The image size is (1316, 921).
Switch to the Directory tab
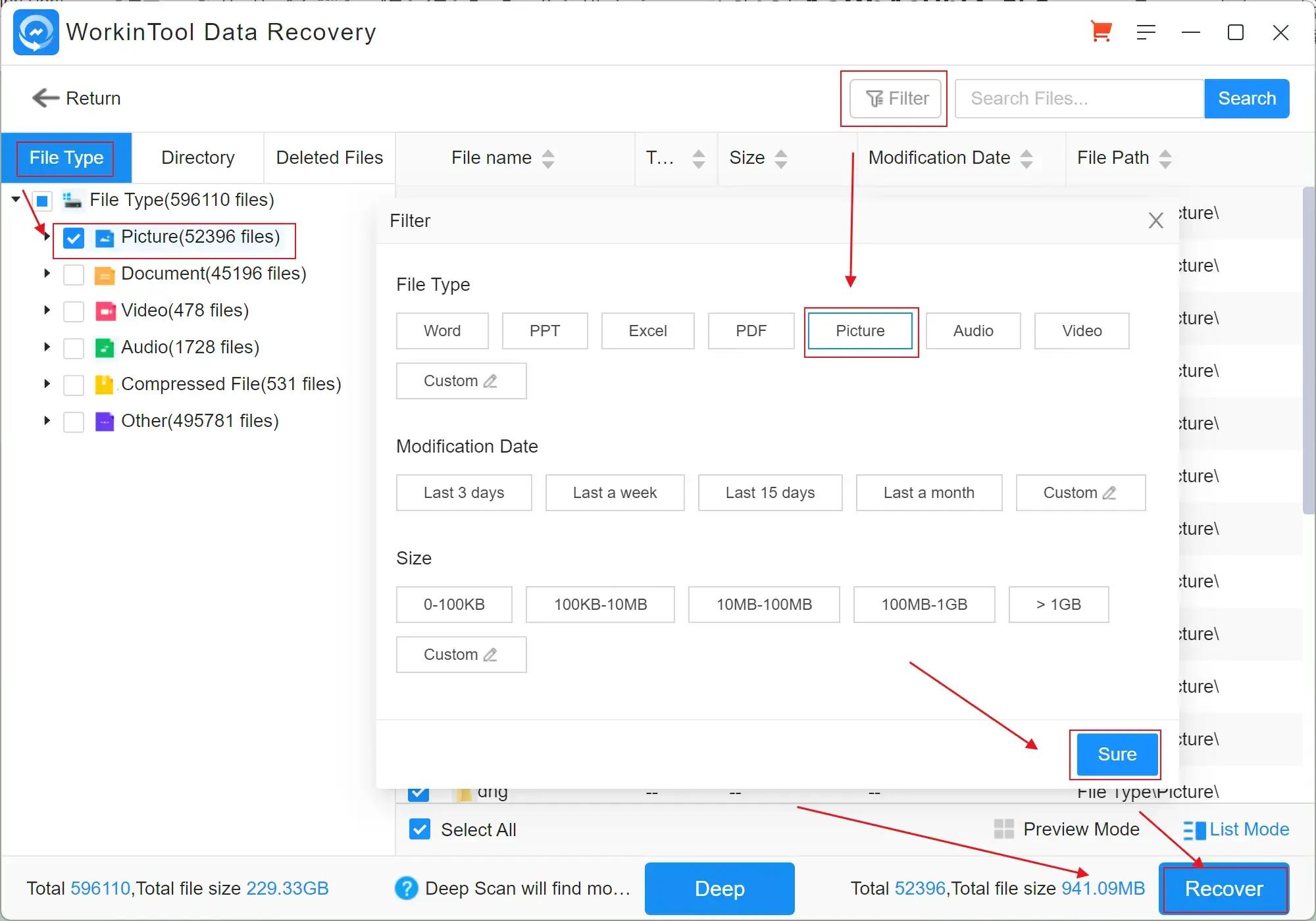198,158
